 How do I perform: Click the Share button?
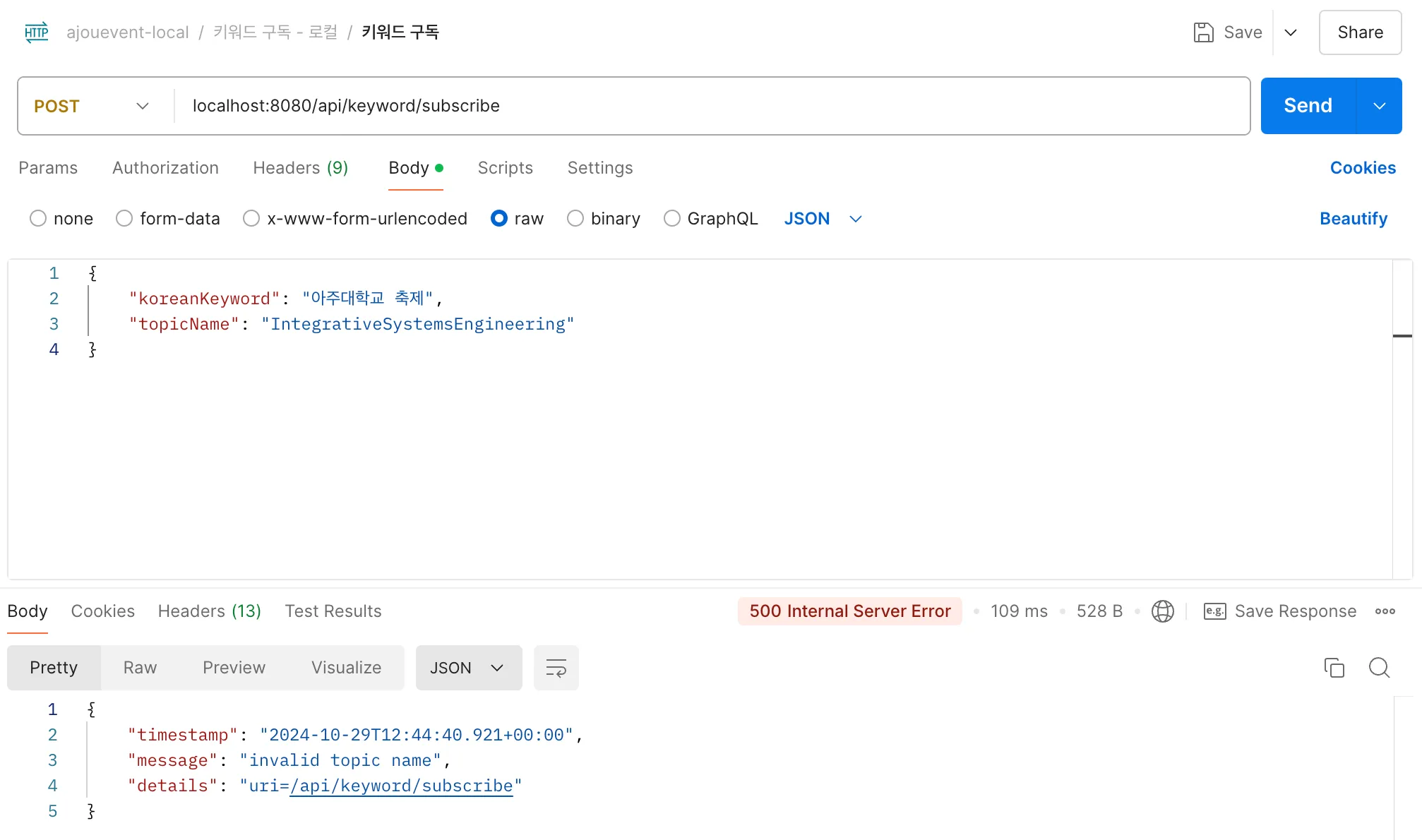(1360, 32)
